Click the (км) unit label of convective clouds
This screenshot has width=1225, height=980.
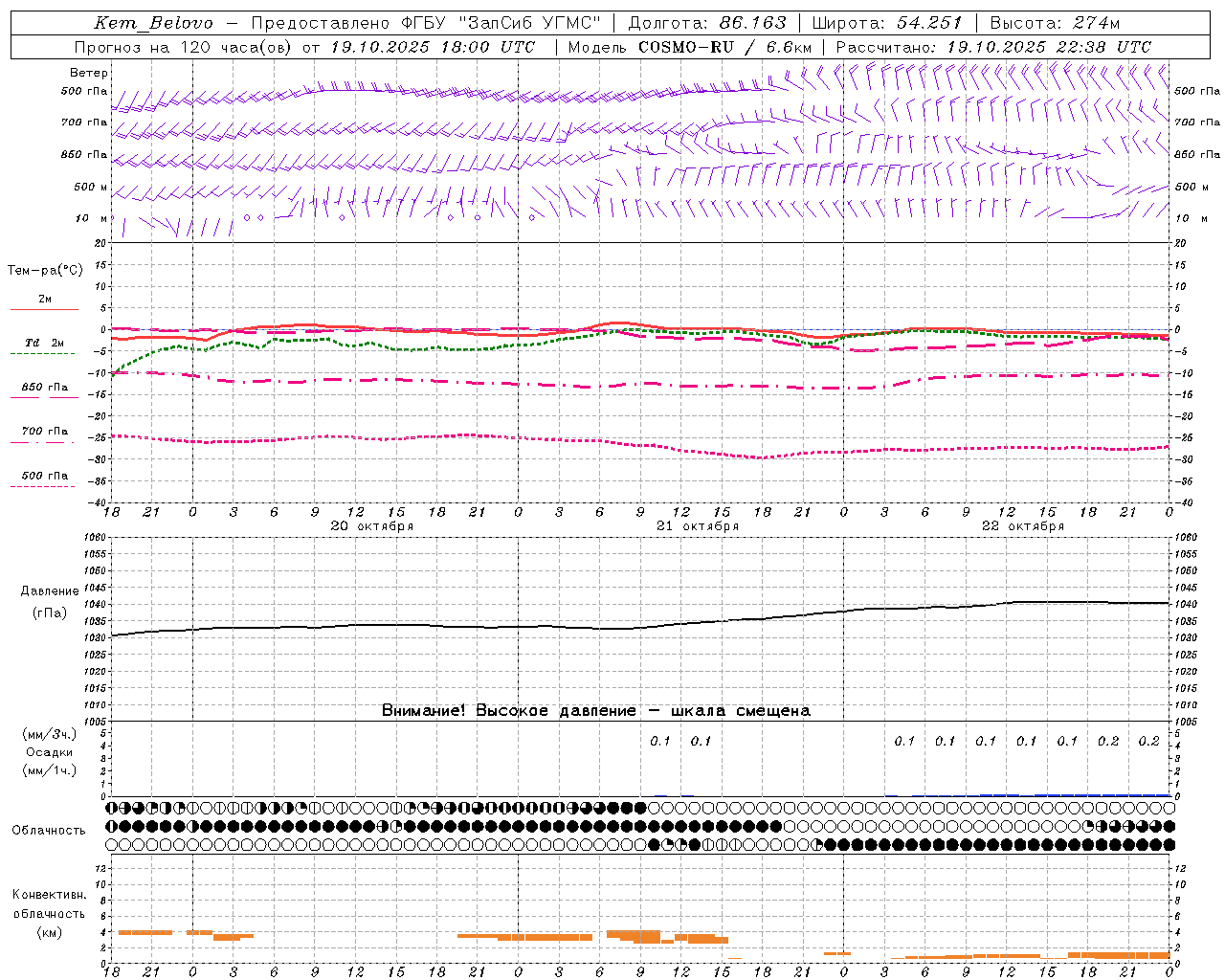[50, 933]
